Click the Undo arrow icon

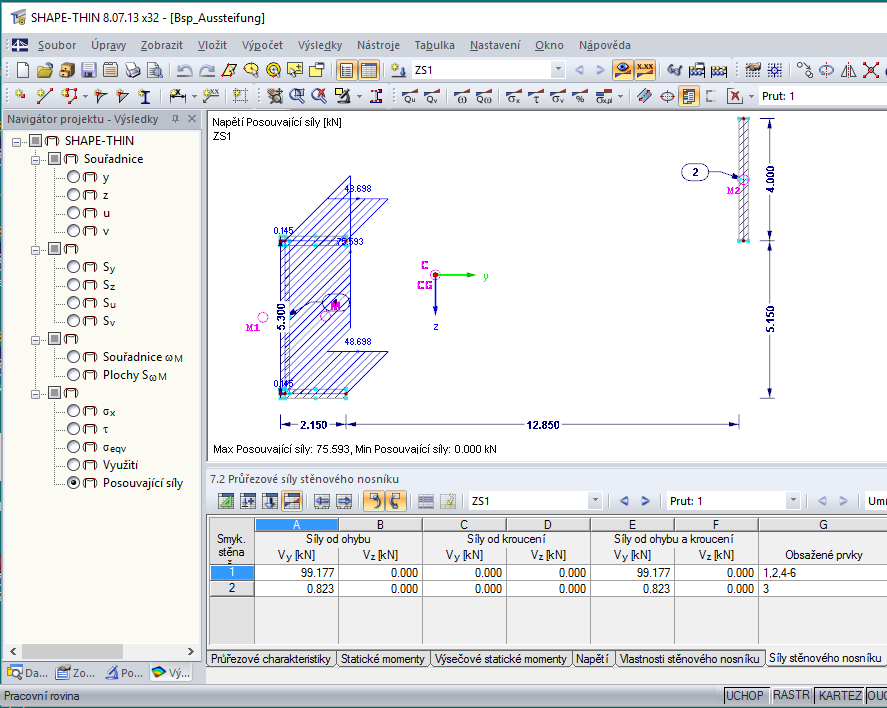184,70
